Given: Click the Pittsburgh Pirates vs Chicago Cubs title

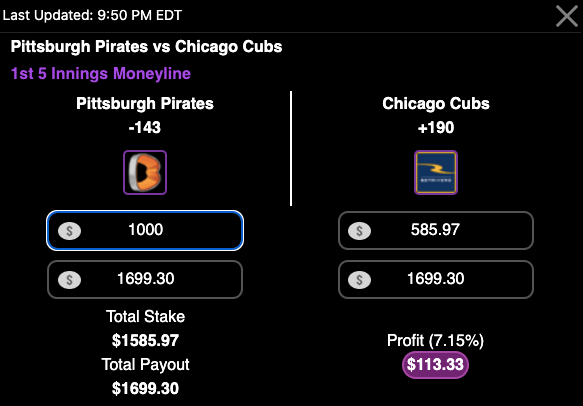Looking at the screenshot, I should point(146,47).
